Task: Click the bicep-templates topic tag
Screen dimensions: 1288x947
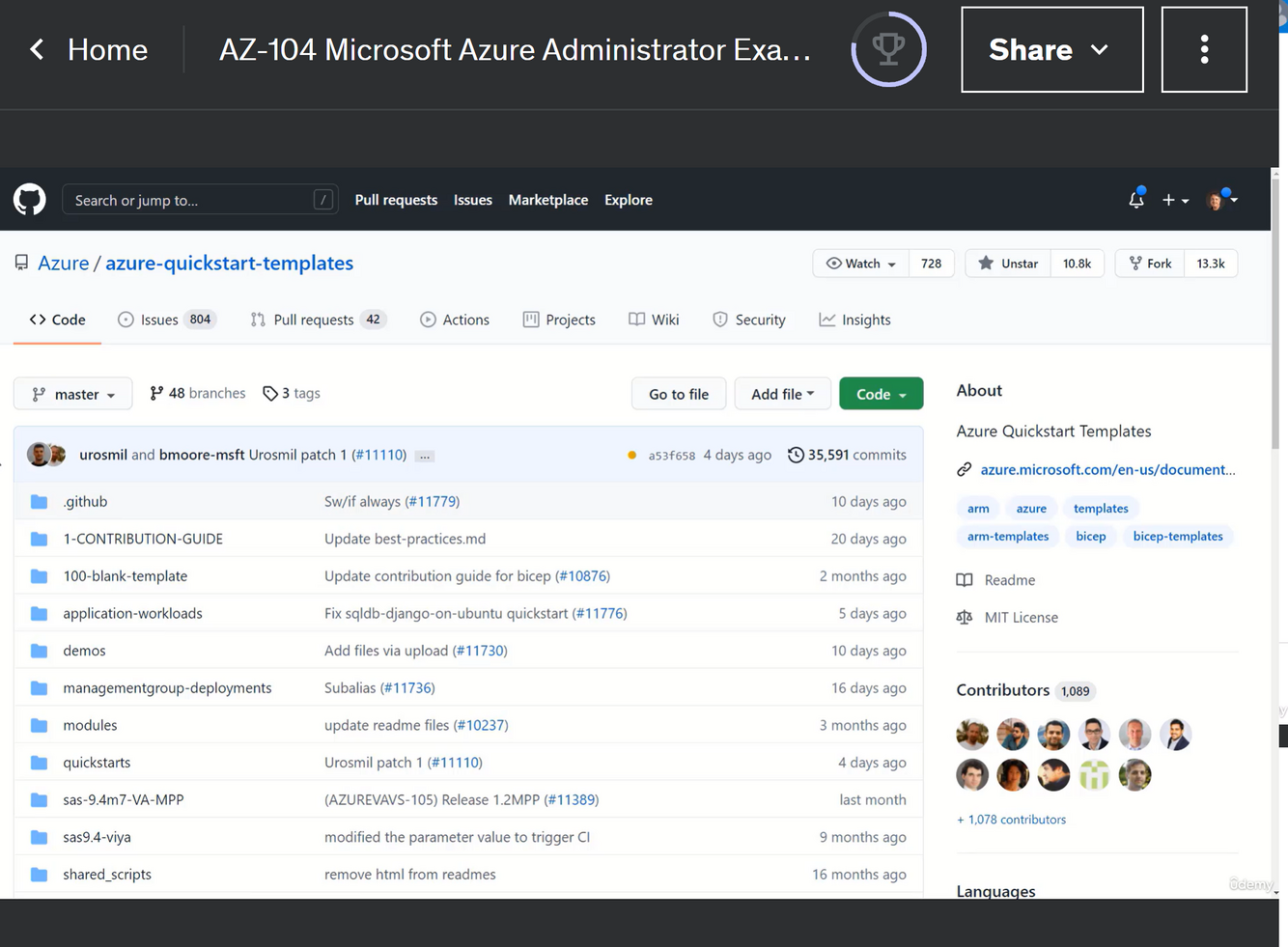Action: point(1178,536)
